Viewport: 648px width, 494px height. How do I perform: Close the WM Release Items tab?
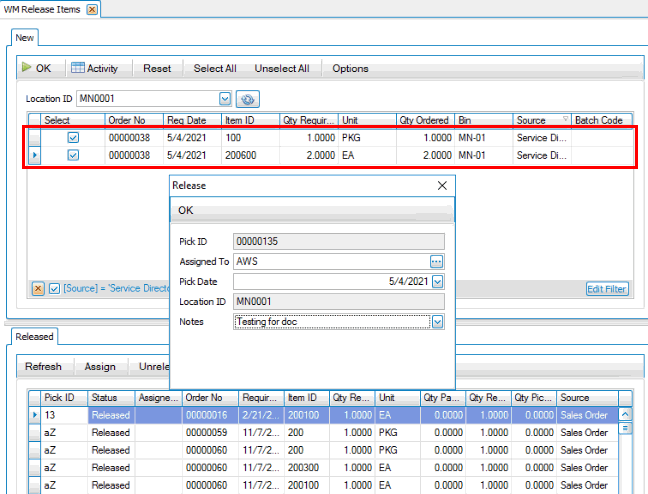pos(92,9)
